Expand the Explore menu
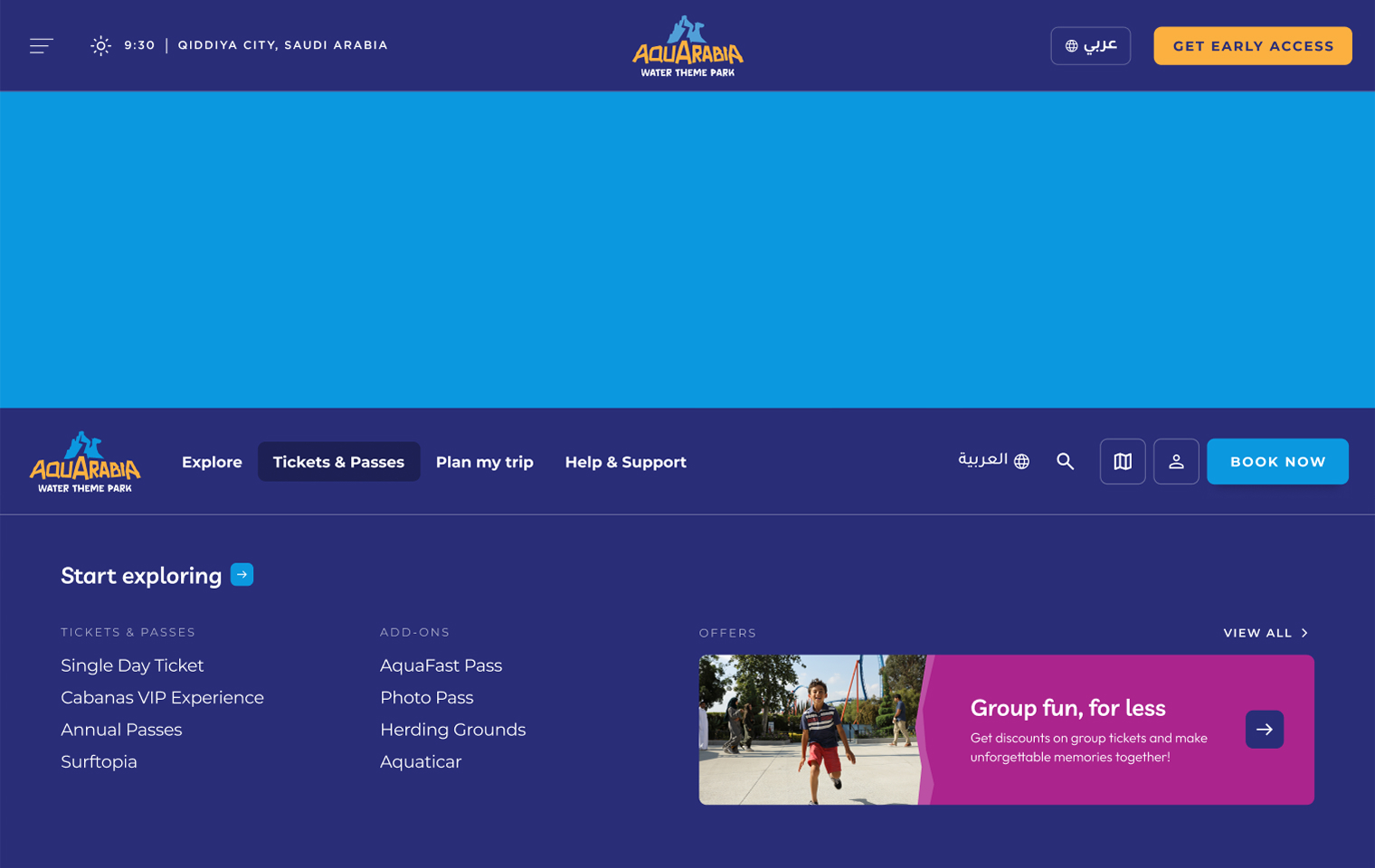The height and width of the screenshot is (868, 1375). point(212,462)
